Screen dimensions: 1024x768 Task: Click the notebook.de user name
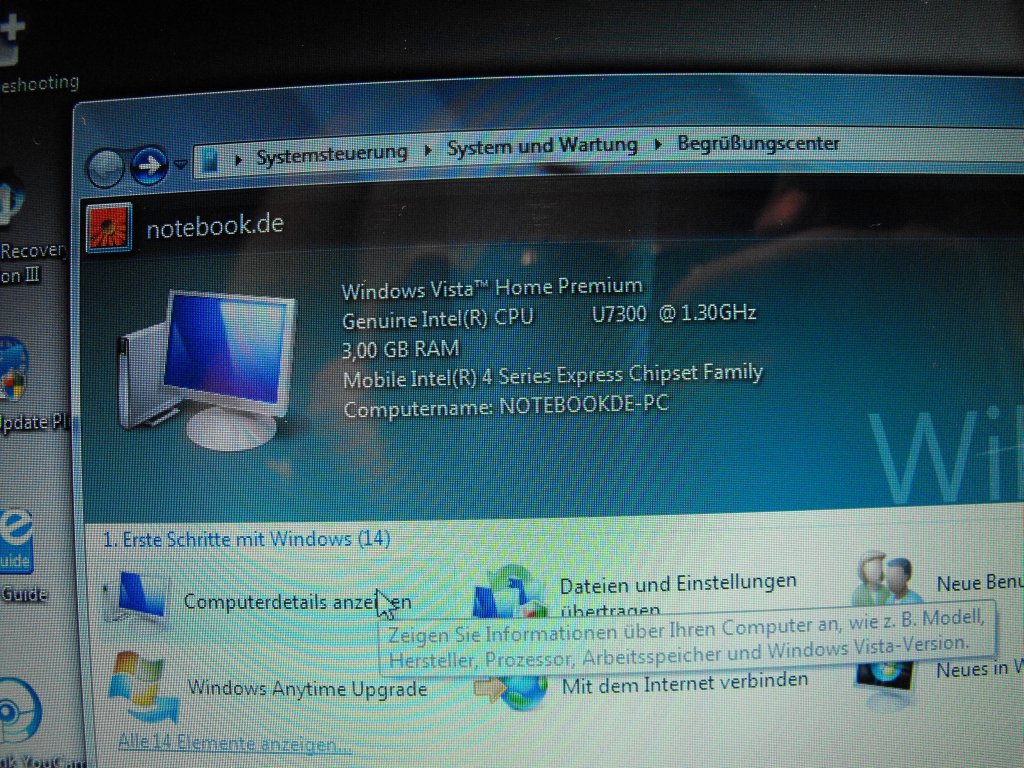pos(215,227)
